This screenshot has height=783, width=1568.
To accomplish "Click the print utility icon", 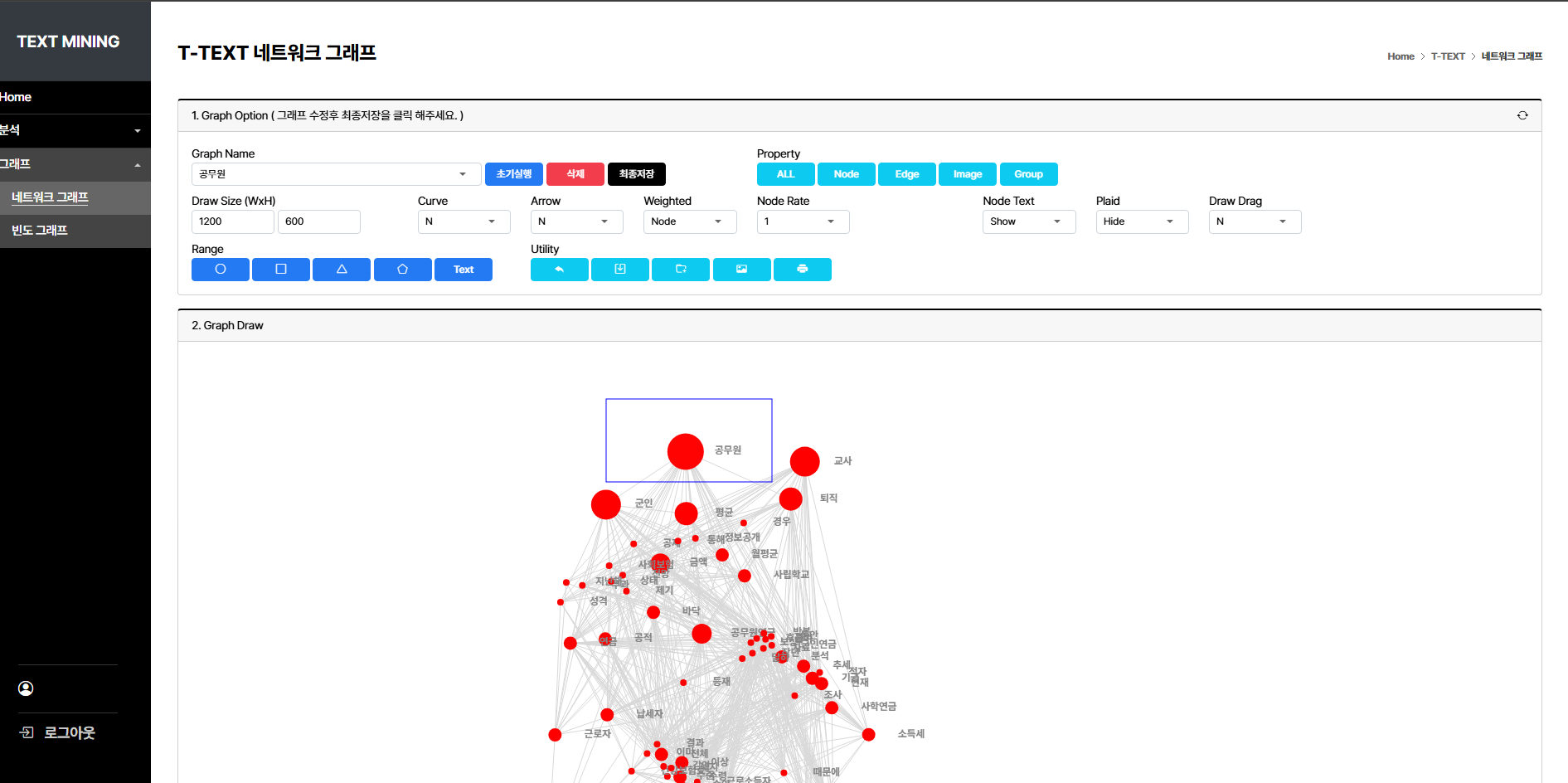I will point(802,270).
